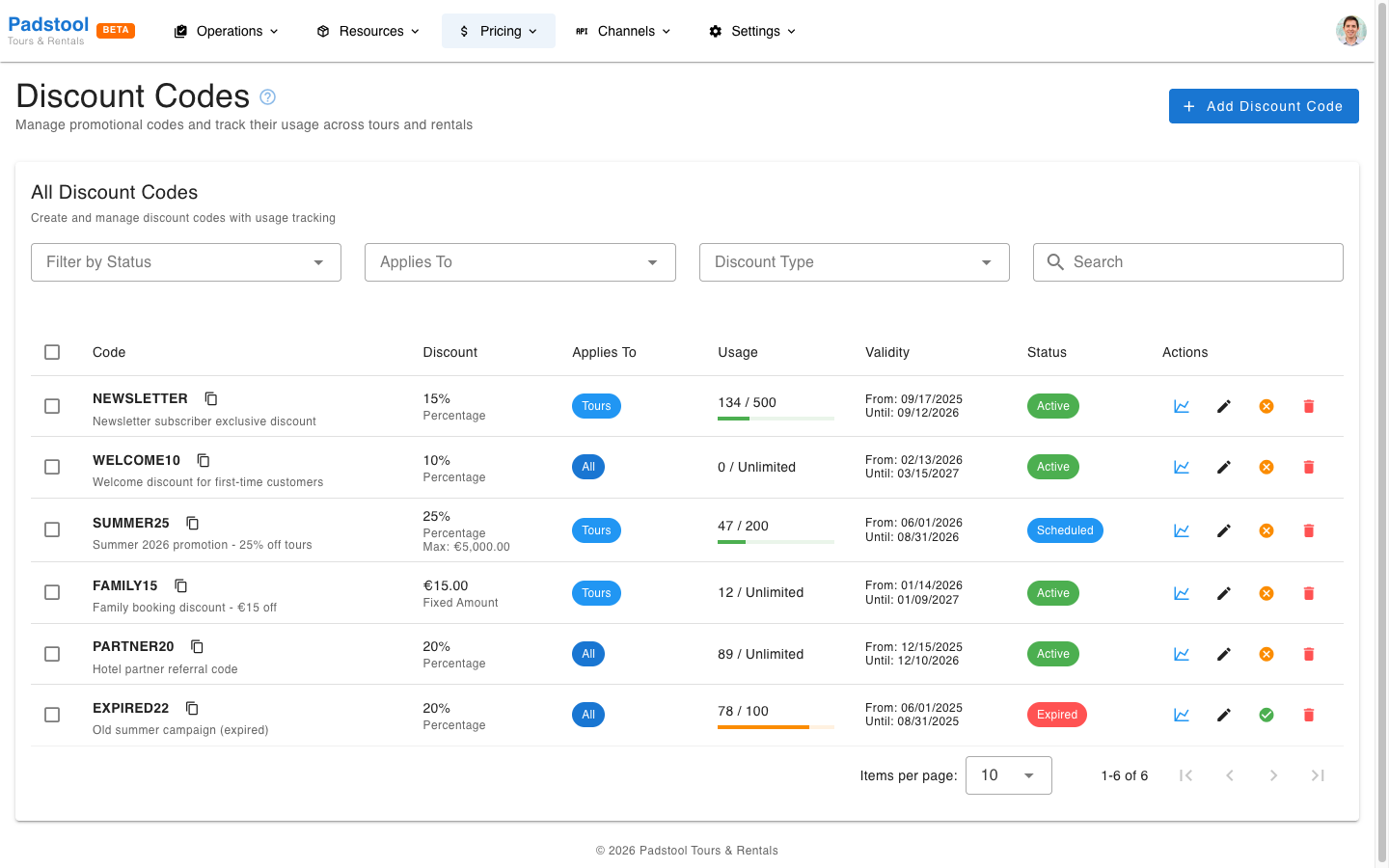1389x868 pixels.
Task: Open the Operations menu
Action: 227,31
